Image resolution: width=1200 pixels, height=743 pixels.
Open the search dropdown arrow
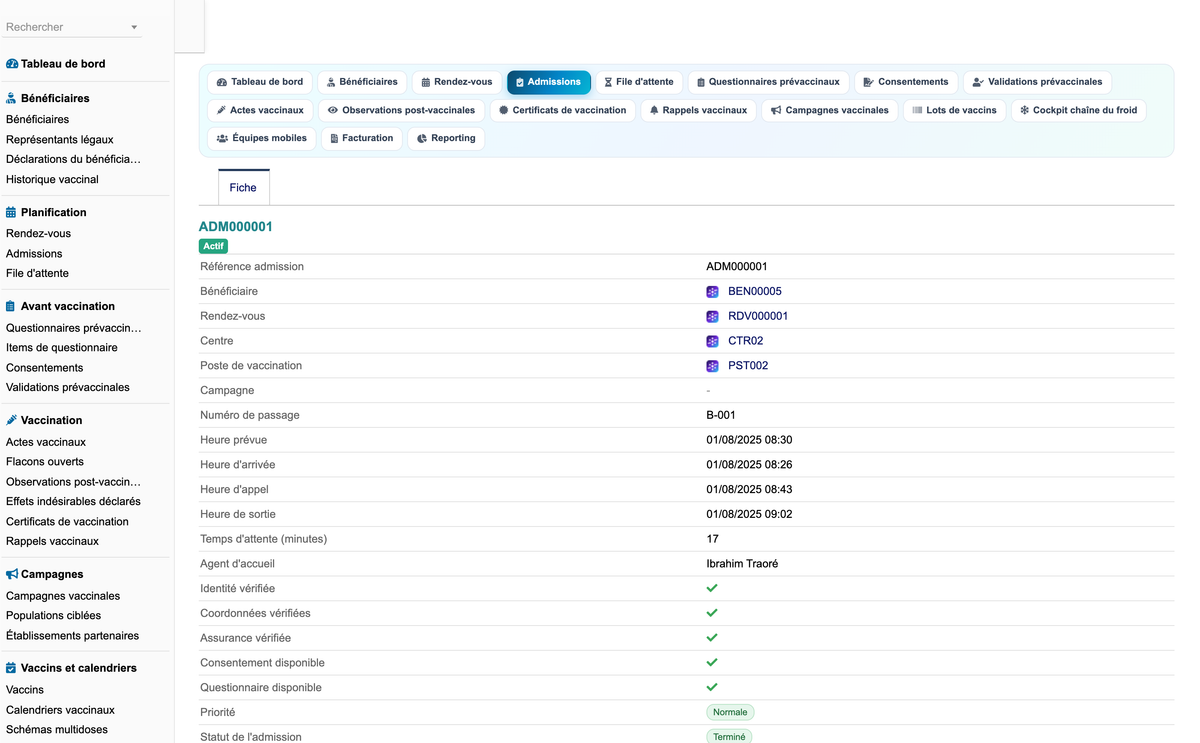click(134, 28)
